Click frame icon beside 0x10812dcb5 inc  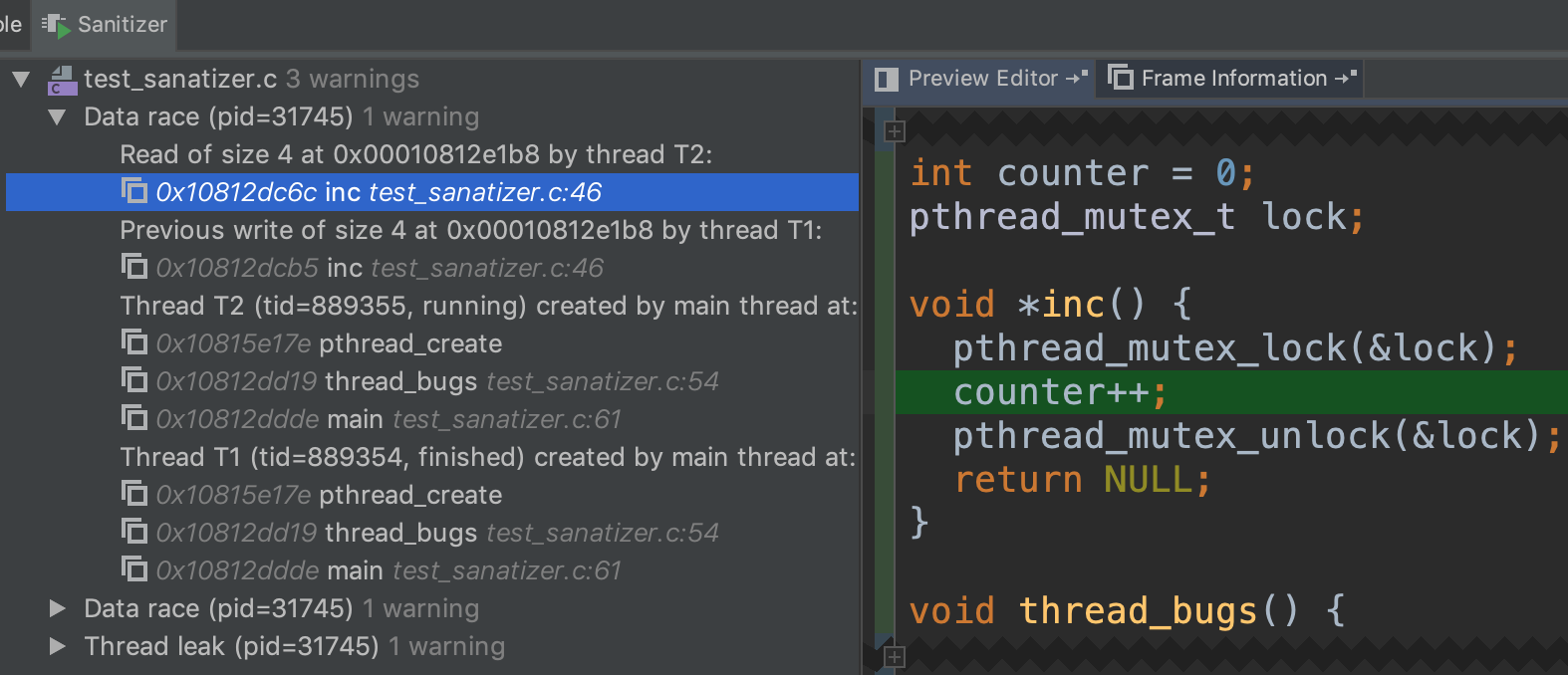[133, 267]
